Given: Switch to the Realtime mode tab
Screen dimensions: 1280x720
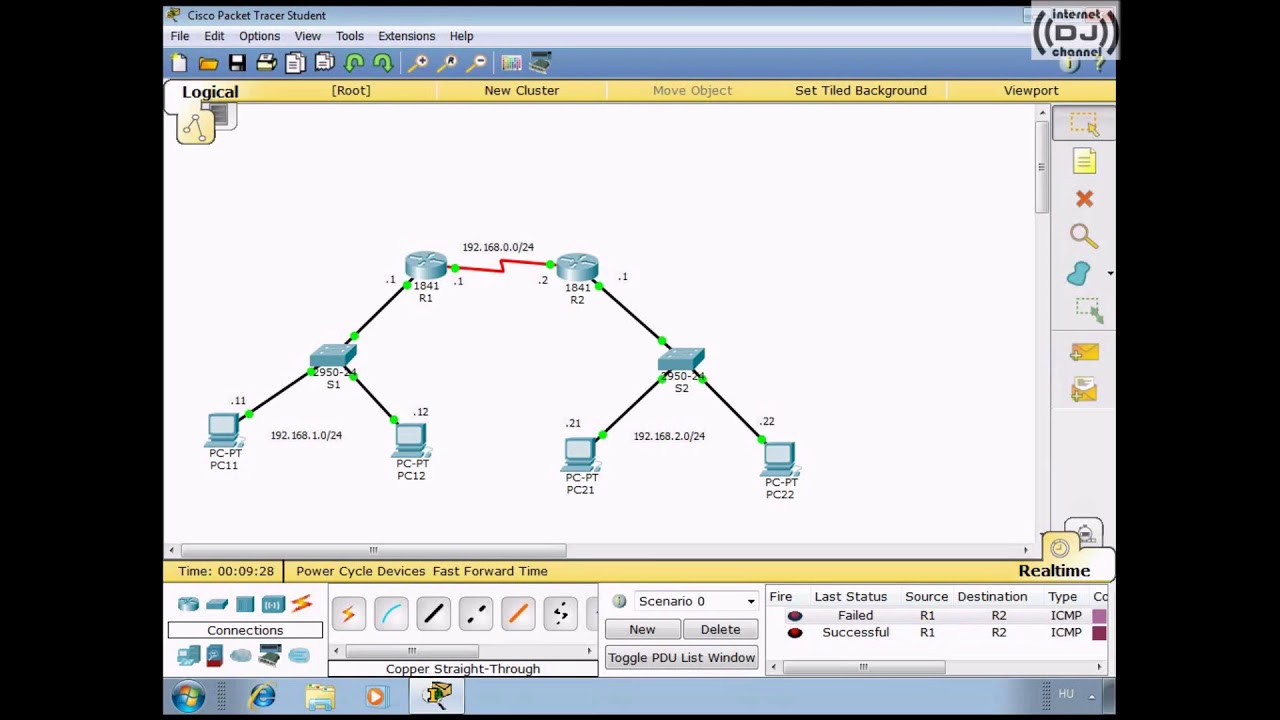Looking at the screenshot, I should coord(1054,571).
